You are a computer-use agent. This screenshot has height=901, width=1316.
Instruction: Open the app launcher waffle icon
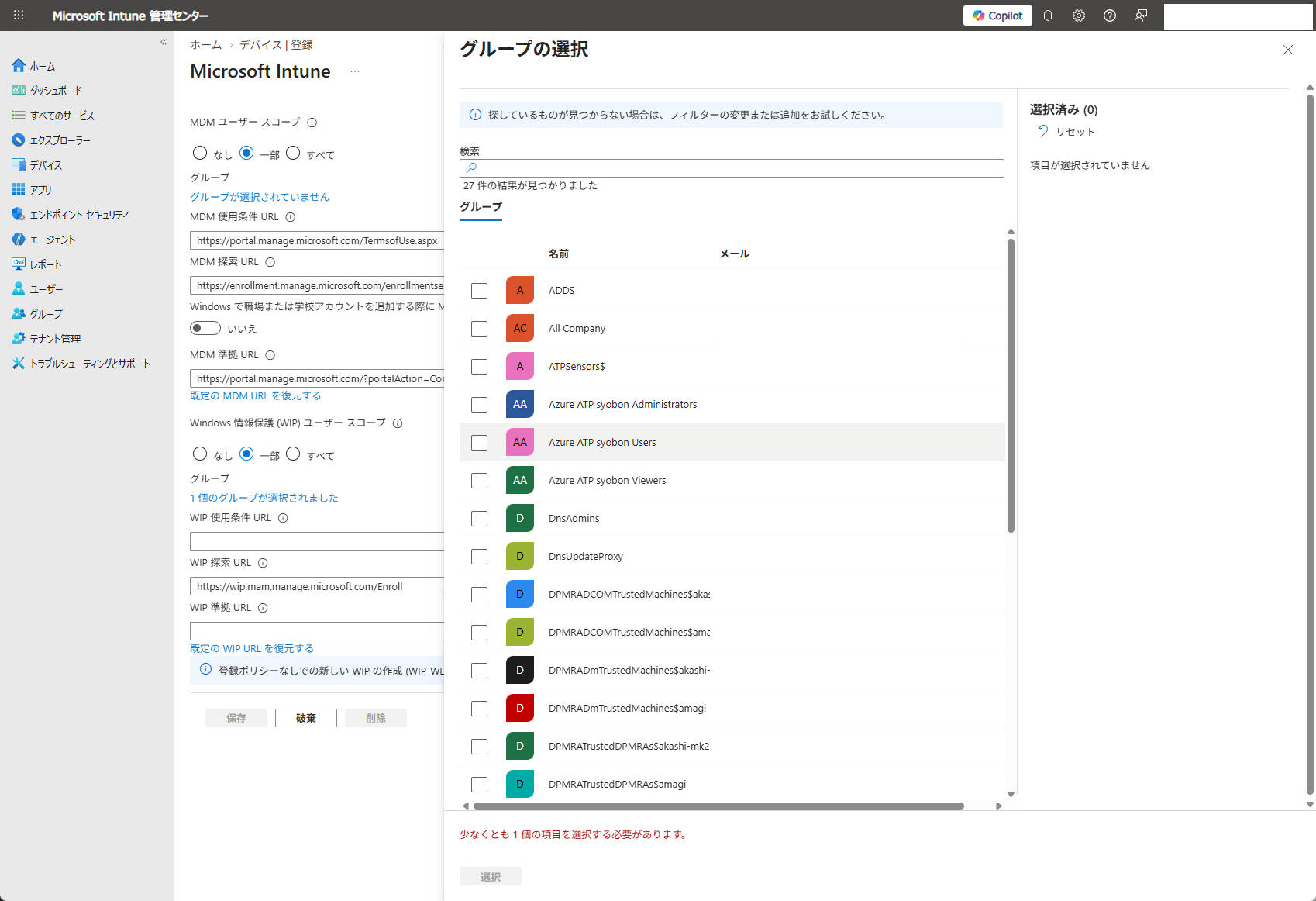click(19, 16)
